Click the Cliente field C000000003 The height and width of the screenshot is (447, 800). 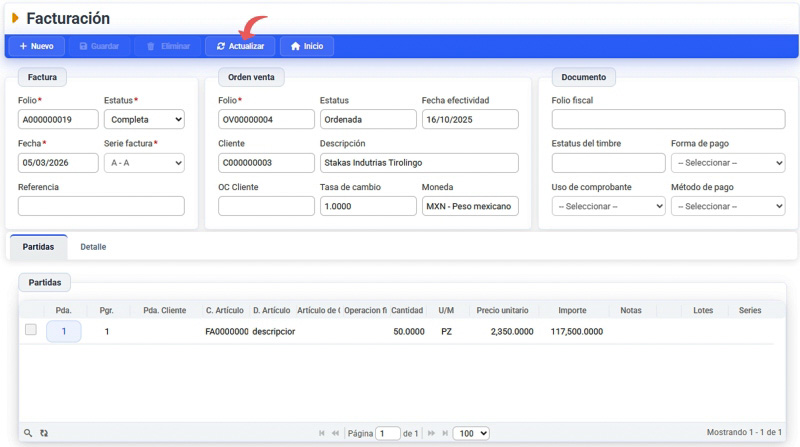pyautogui.click(x=266, y=163)
